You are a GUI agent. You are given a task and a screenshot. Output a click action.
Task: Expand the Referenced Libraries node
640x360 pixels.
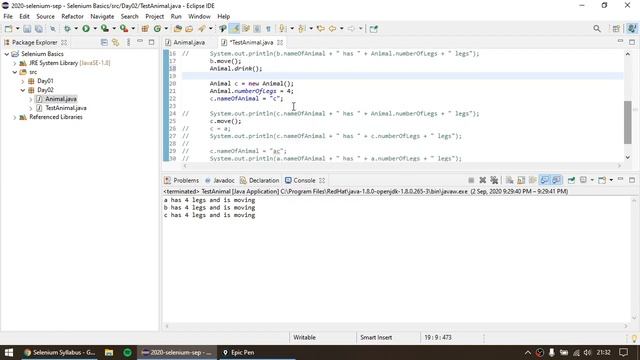[x=15, y=117]
